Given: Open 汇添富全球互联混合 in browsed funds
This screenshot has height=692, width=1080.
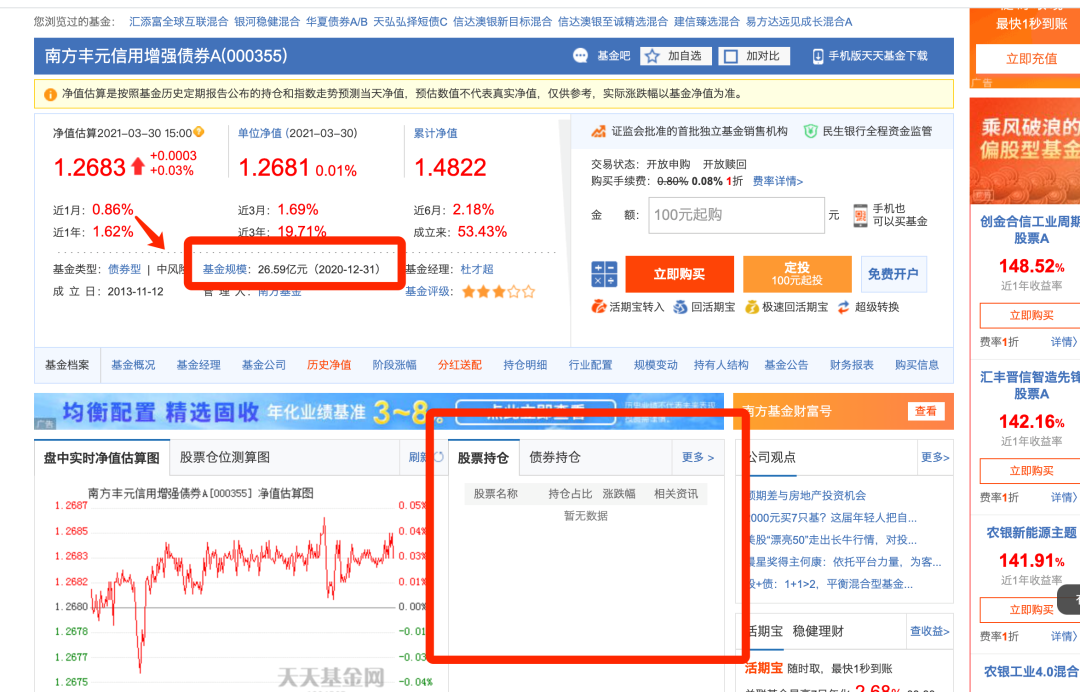Looking at the screenshot, I should pyautogui.click(x=178, y=21).
